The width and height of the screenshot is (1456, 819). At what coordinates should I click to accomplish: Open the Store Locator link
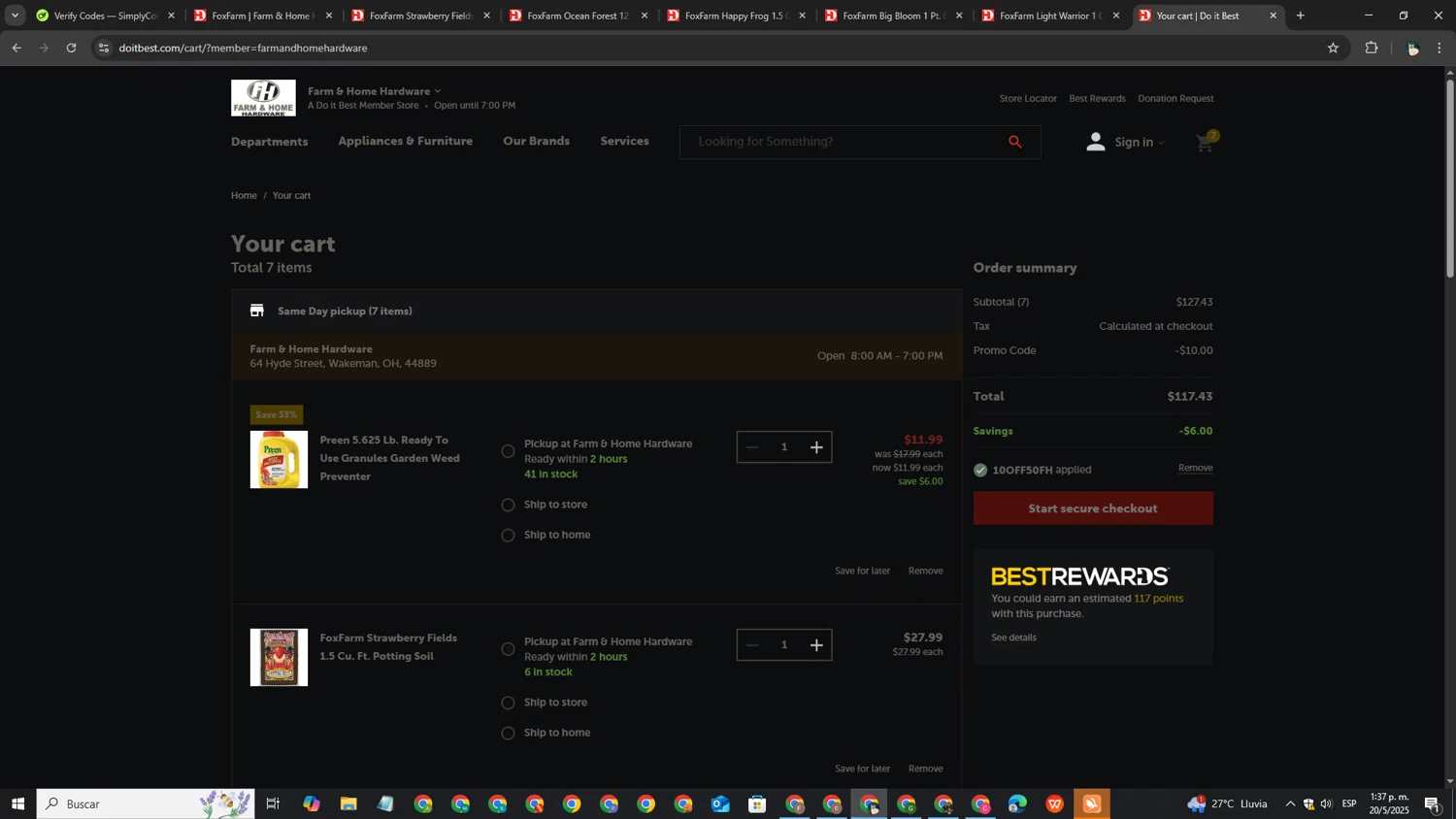1028,98
